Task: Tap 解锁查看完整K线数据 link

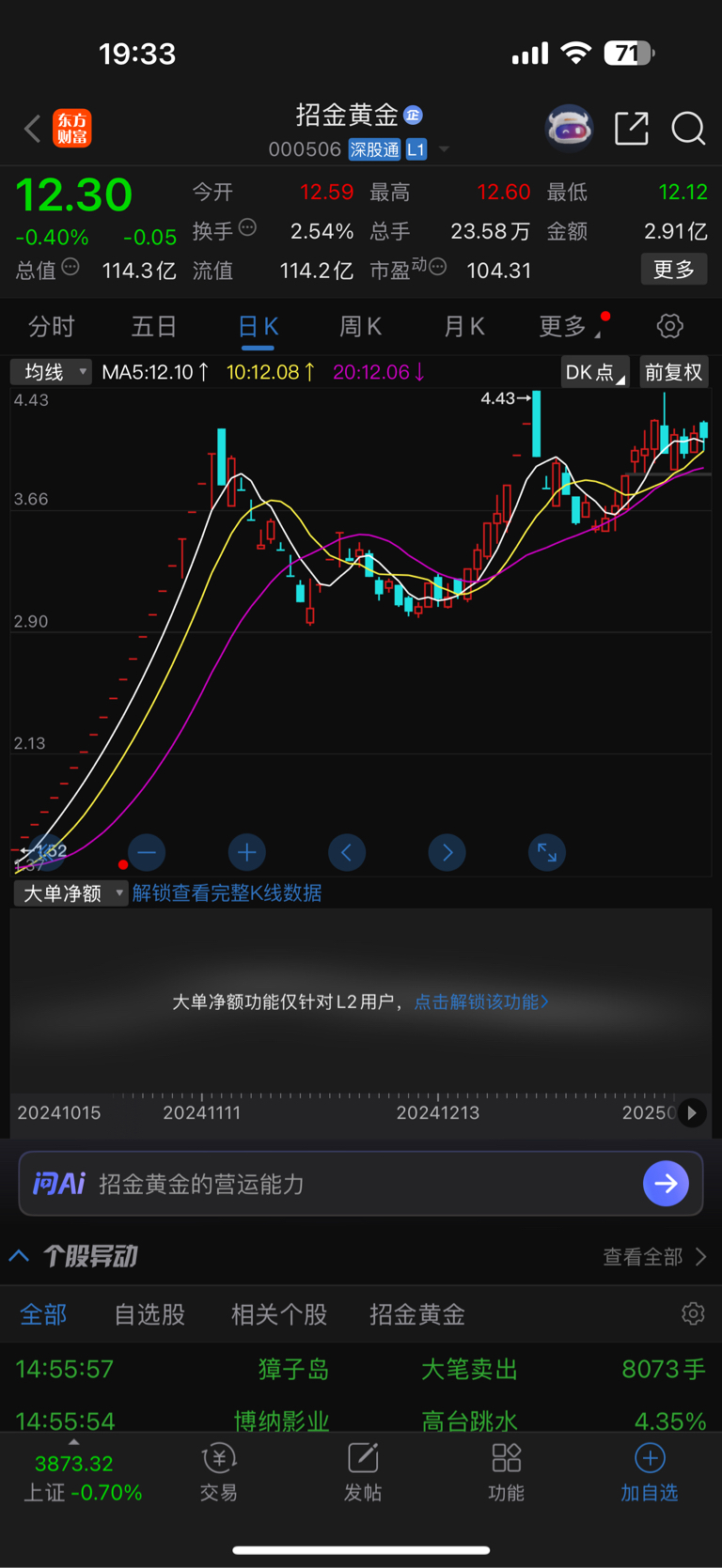Action: click(227, 893)
